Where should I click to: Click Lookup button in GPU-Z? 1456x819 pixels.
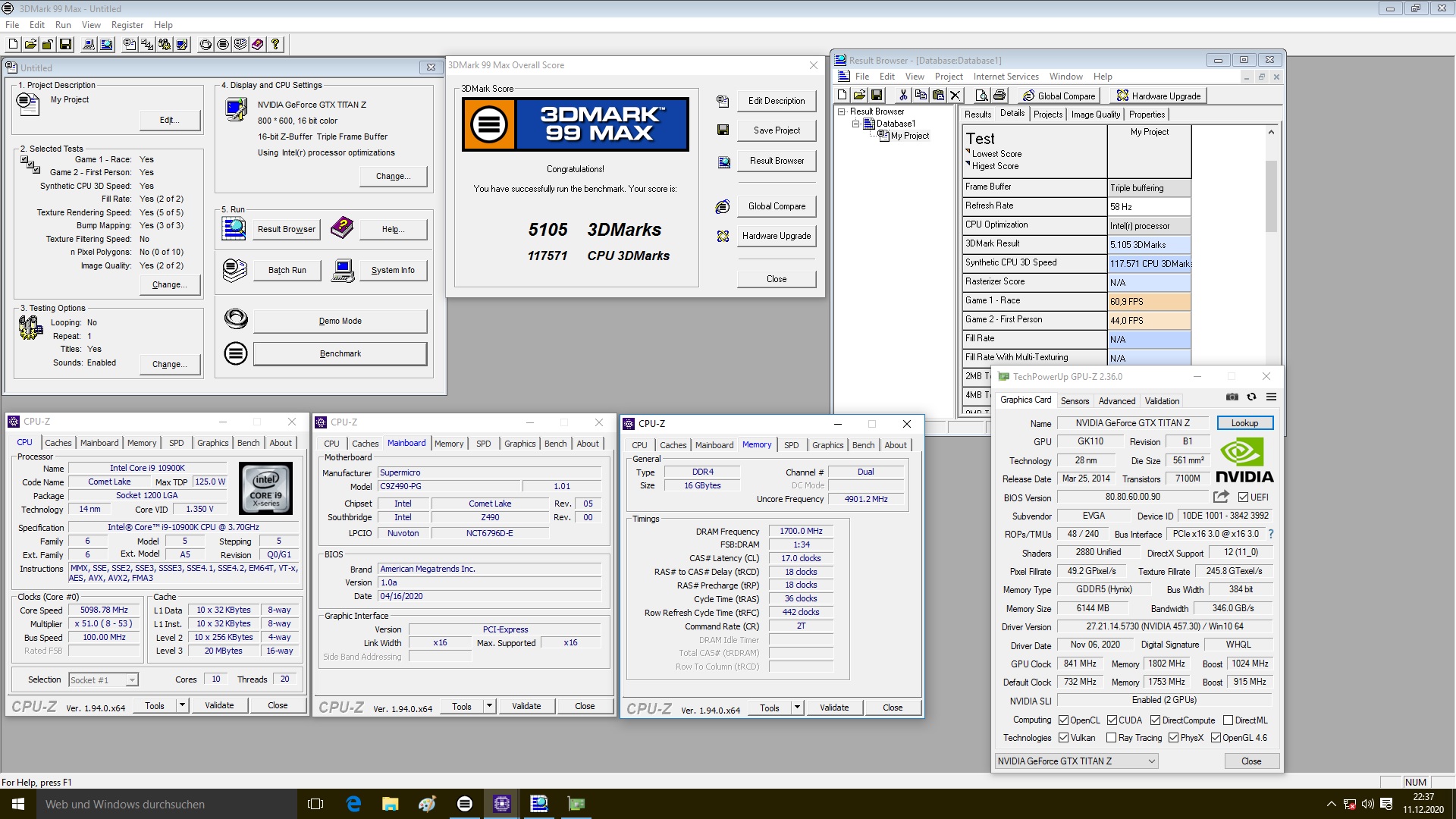[1244, 423]
